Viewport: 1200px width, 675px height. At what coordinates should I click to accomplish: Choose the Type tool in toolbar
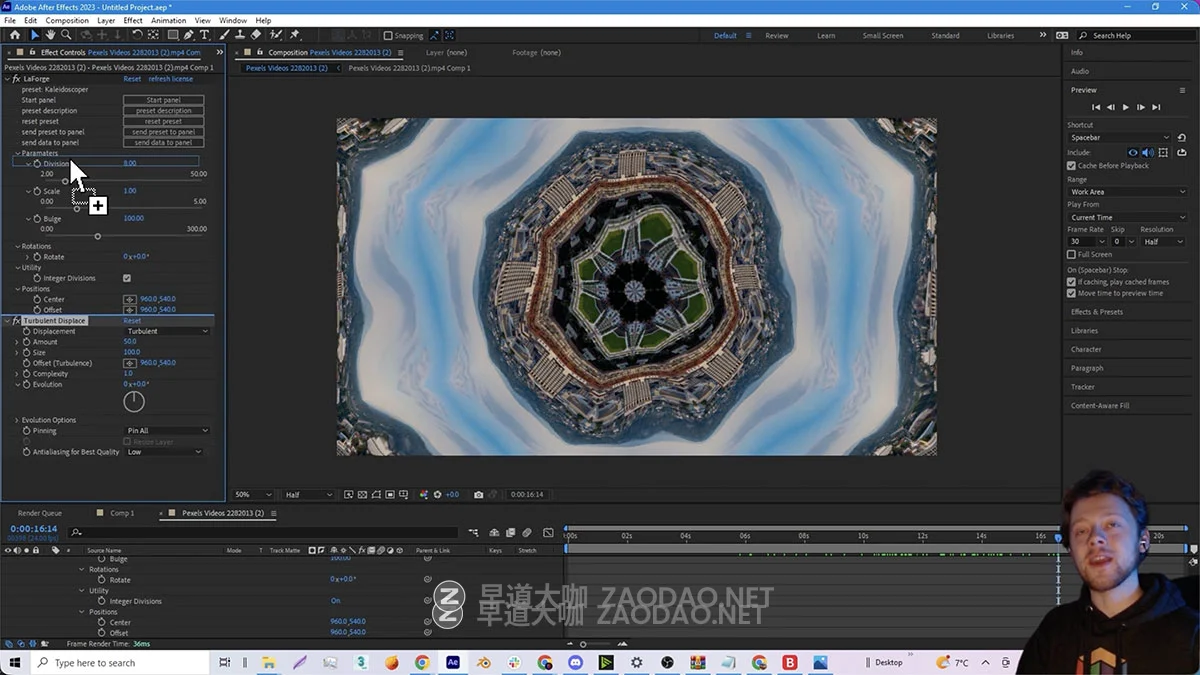pos(204,35)
